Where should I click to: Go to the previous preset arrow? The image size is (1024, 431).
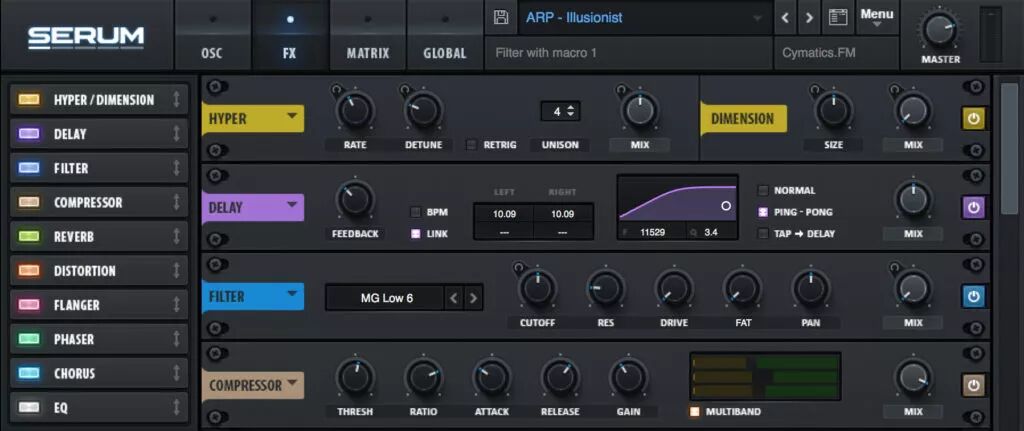click(786, 18)
